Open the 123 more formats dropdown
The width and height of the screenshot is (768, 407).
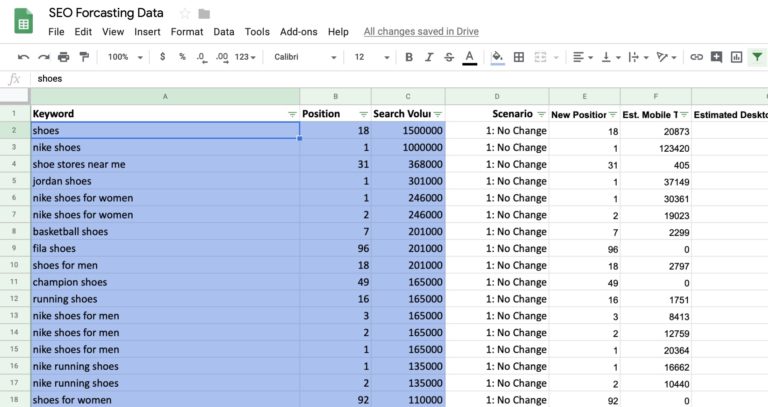pyautogui.click(x=245, y=57)
